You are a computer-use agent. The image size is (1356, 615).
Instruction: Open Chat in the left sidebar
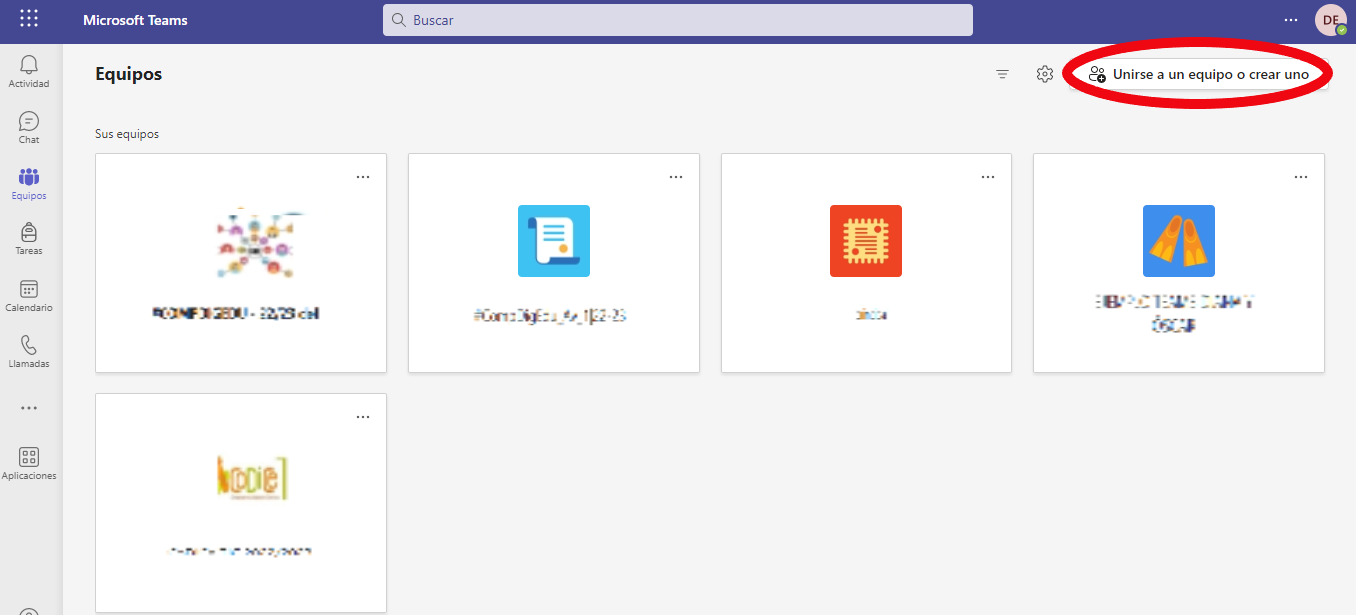tap(29, 128)
